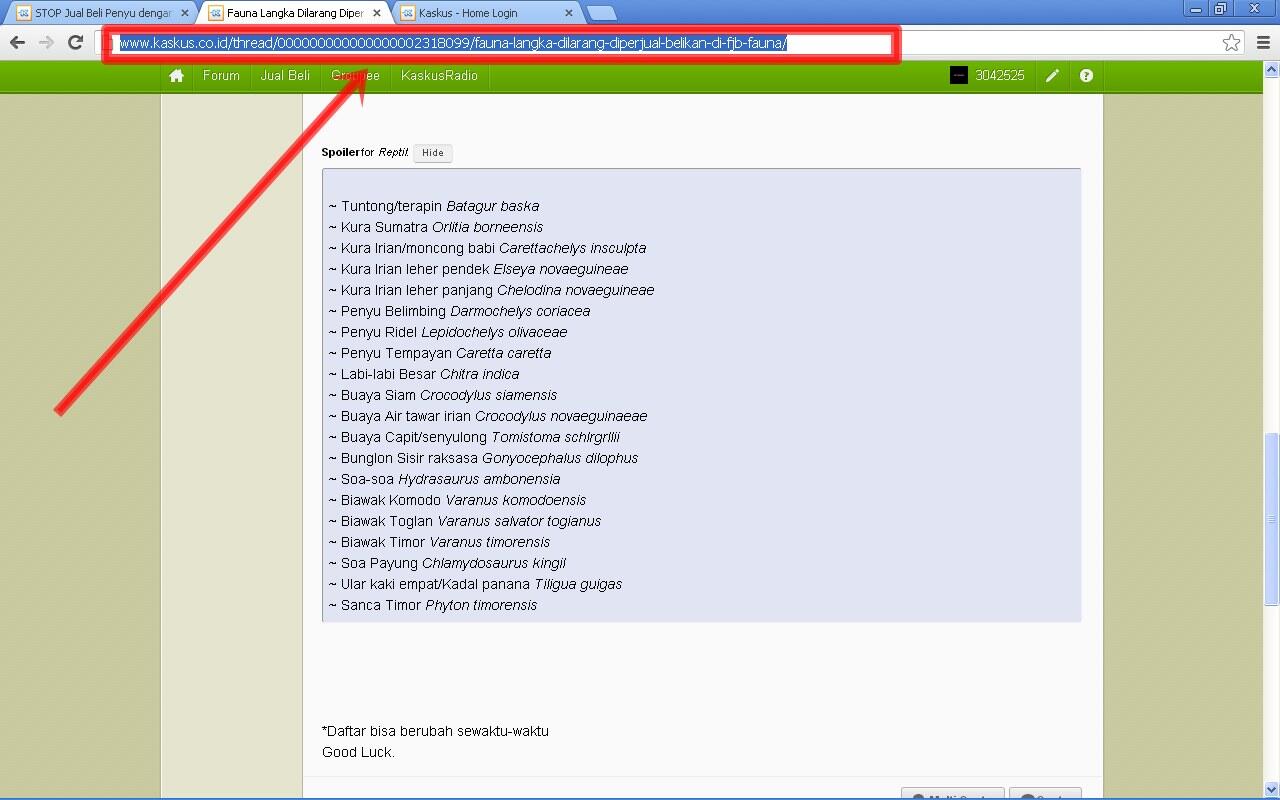Click Kura Irian leher pendek line
Viewport: 1280px width, 800px height.
[x=478, y=269]
